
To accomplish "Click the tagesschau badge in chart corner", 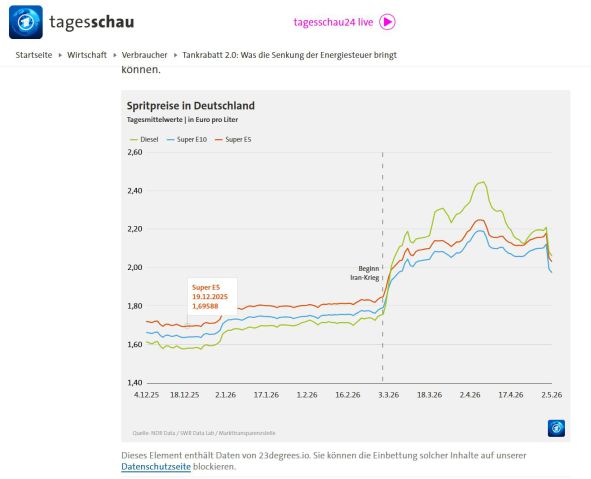I will (x=556, y=428).
